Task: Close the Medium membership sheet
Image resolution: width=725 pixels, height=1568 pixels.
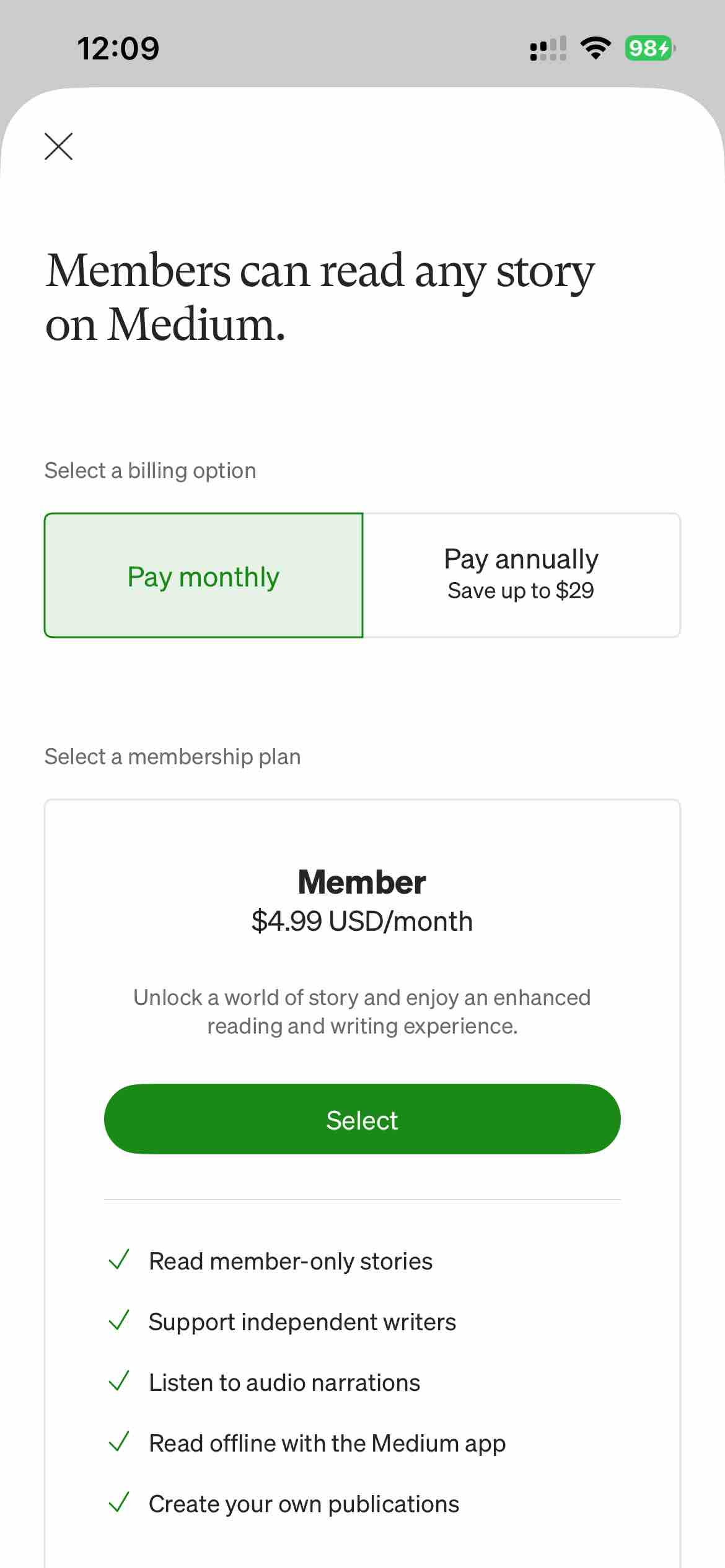Action: pyautogui.click(x=59, y=147)
